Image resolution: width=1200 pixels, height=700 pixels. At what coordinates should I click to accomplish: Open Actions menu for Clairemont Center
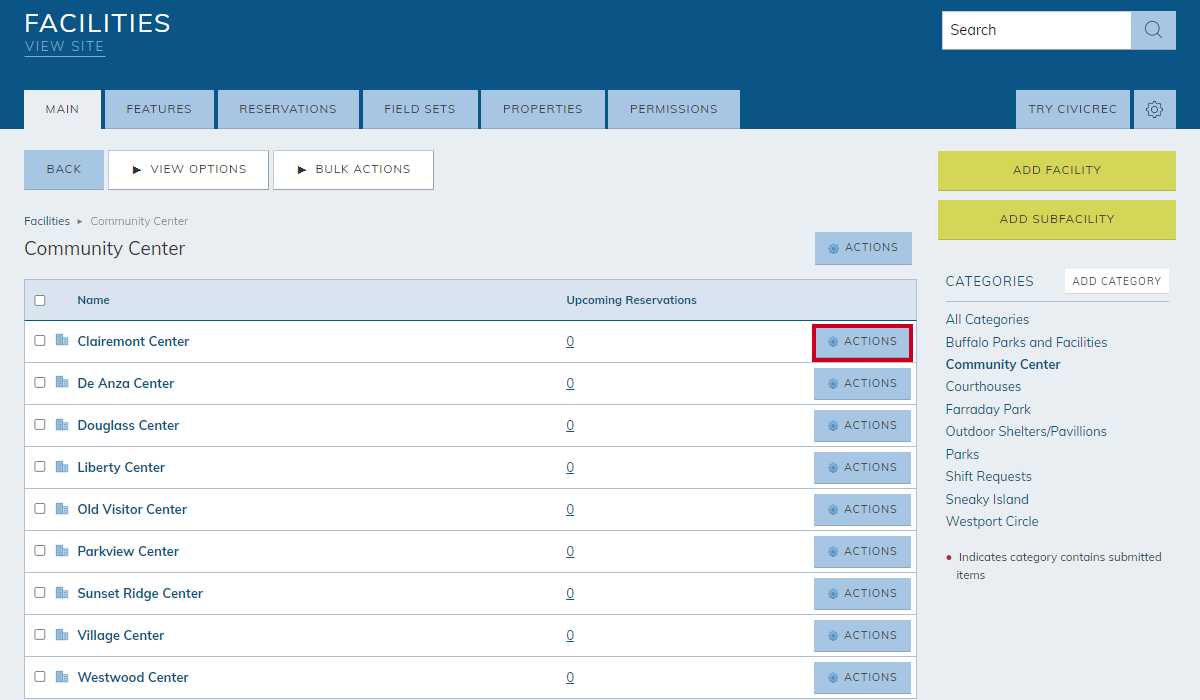point(862,342)
